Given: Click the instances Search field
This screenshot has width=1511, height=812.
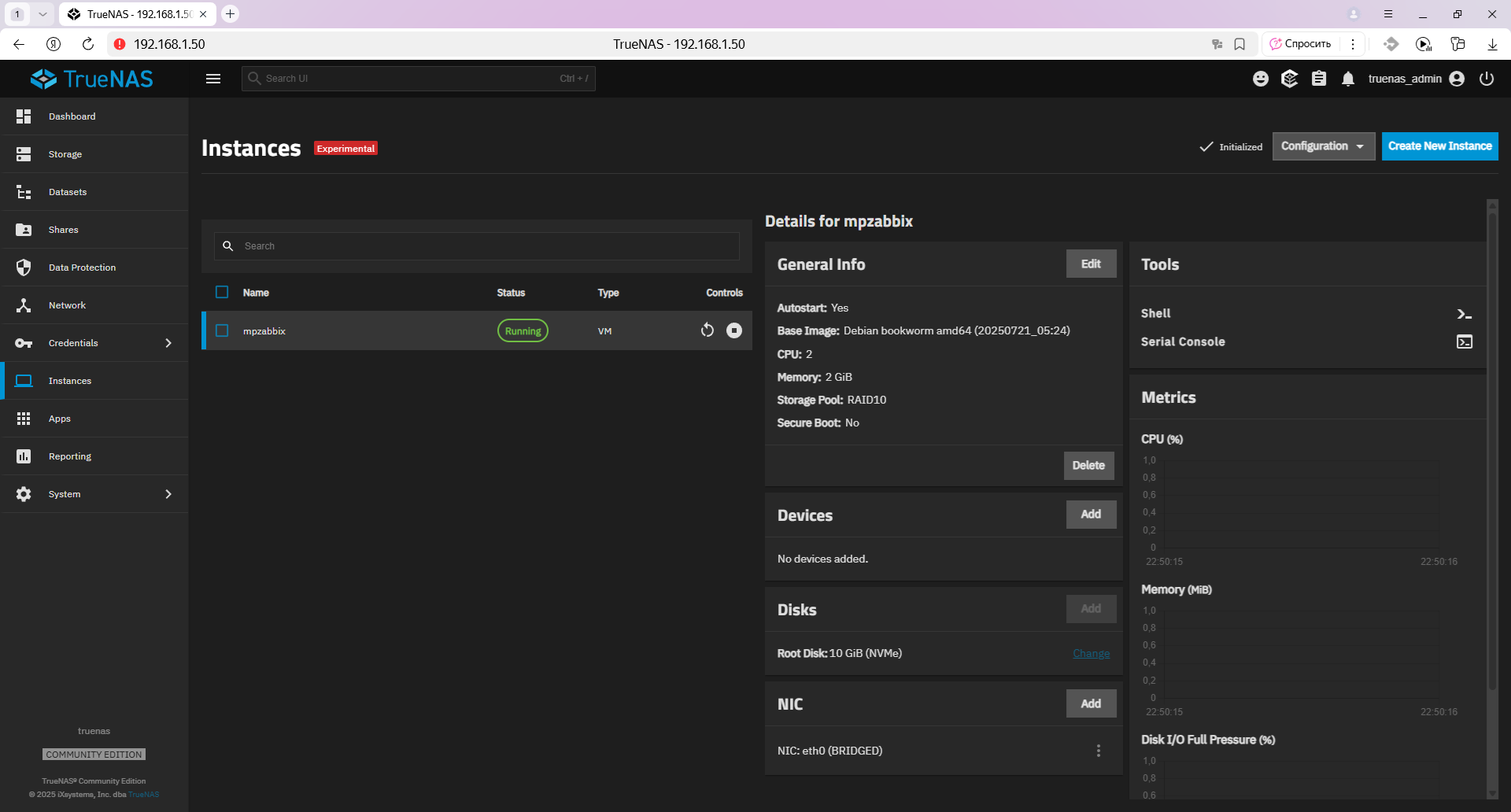Looking at the screenshot, I should click(477, 246).
